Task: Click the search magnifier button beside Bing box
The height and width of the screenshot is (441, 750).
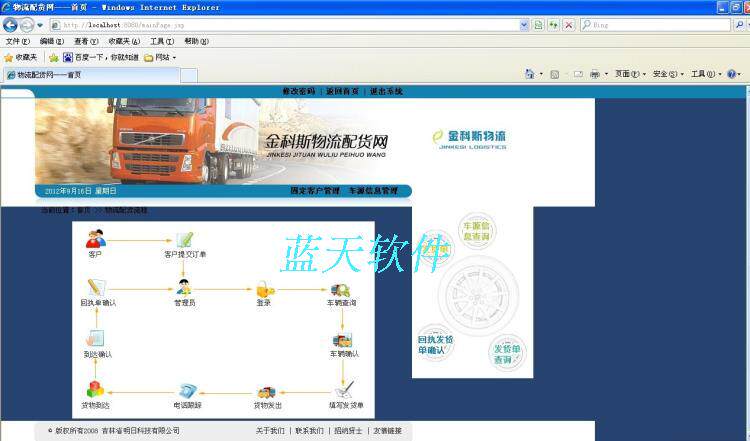Action: coord(739,25)
